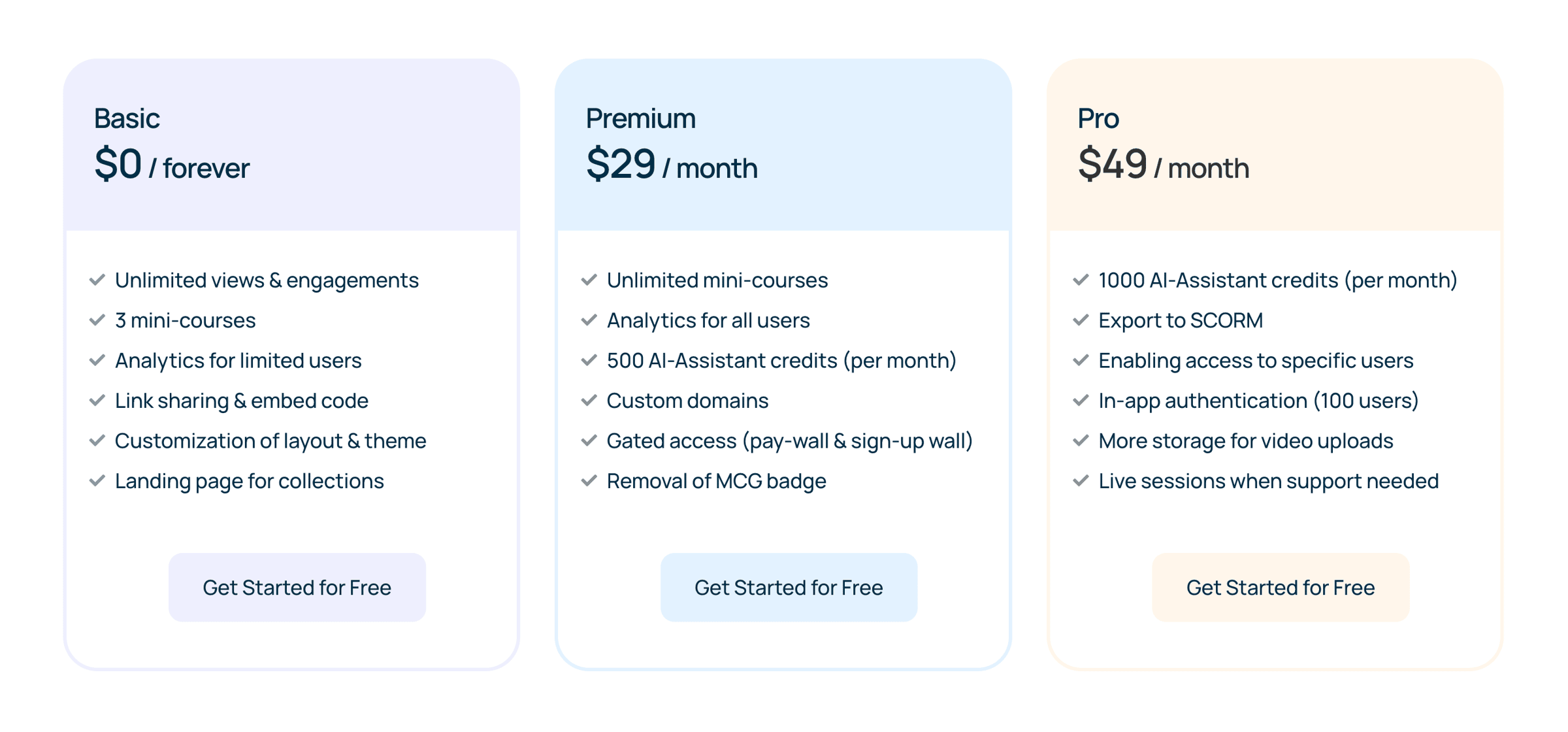
Task: Click checkmark next to Landing page for collections
Action: (97, 480)
